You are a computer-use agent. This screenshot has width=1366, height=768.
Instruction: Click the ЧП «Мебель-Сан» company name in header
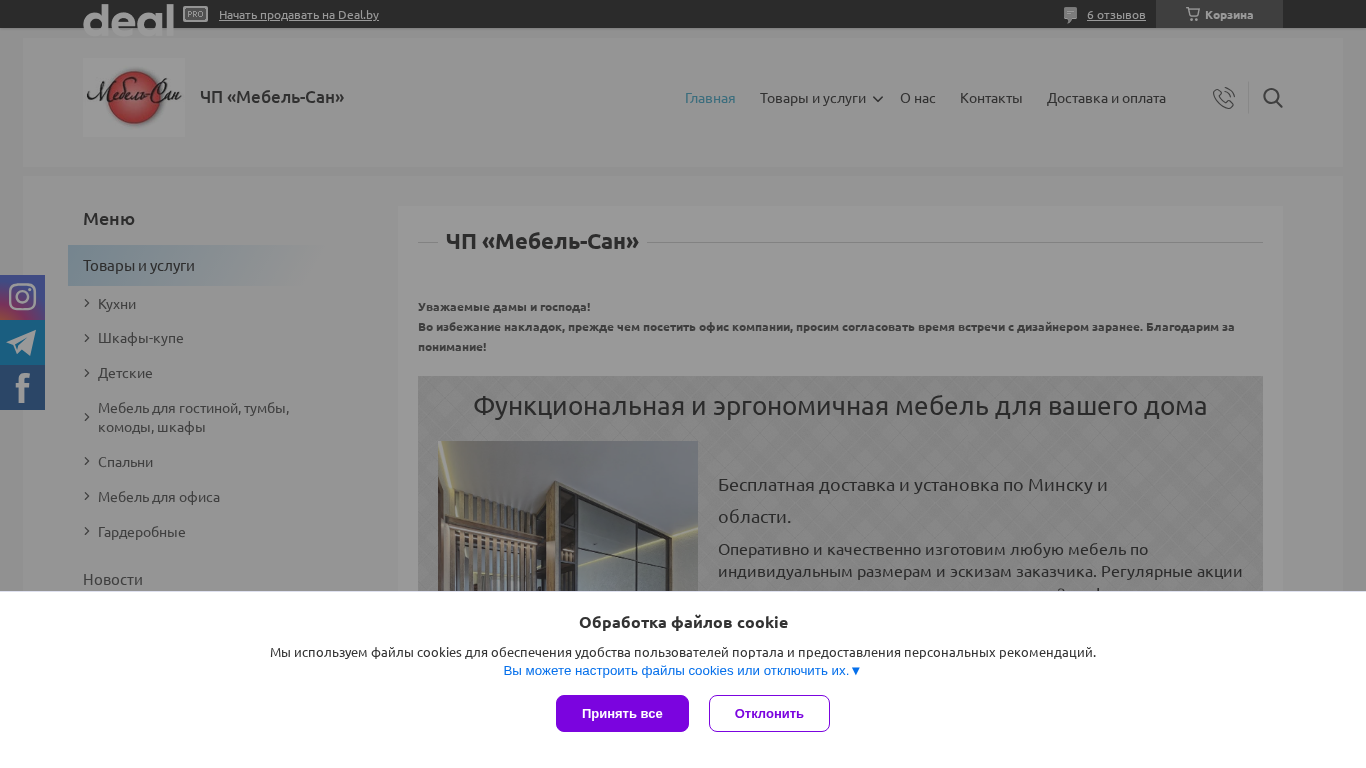(x=272, y=97)
